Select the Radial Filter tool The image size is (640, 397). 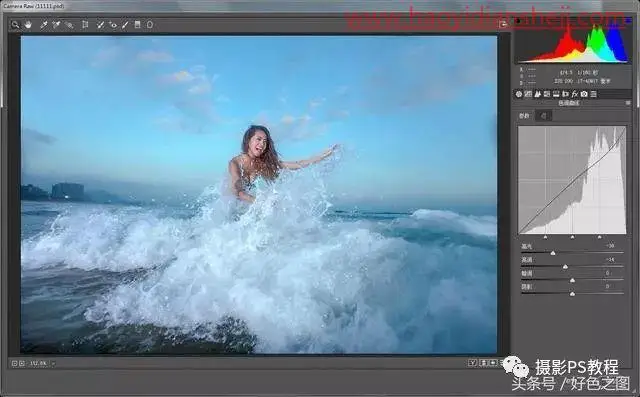[x=150, y=25]
